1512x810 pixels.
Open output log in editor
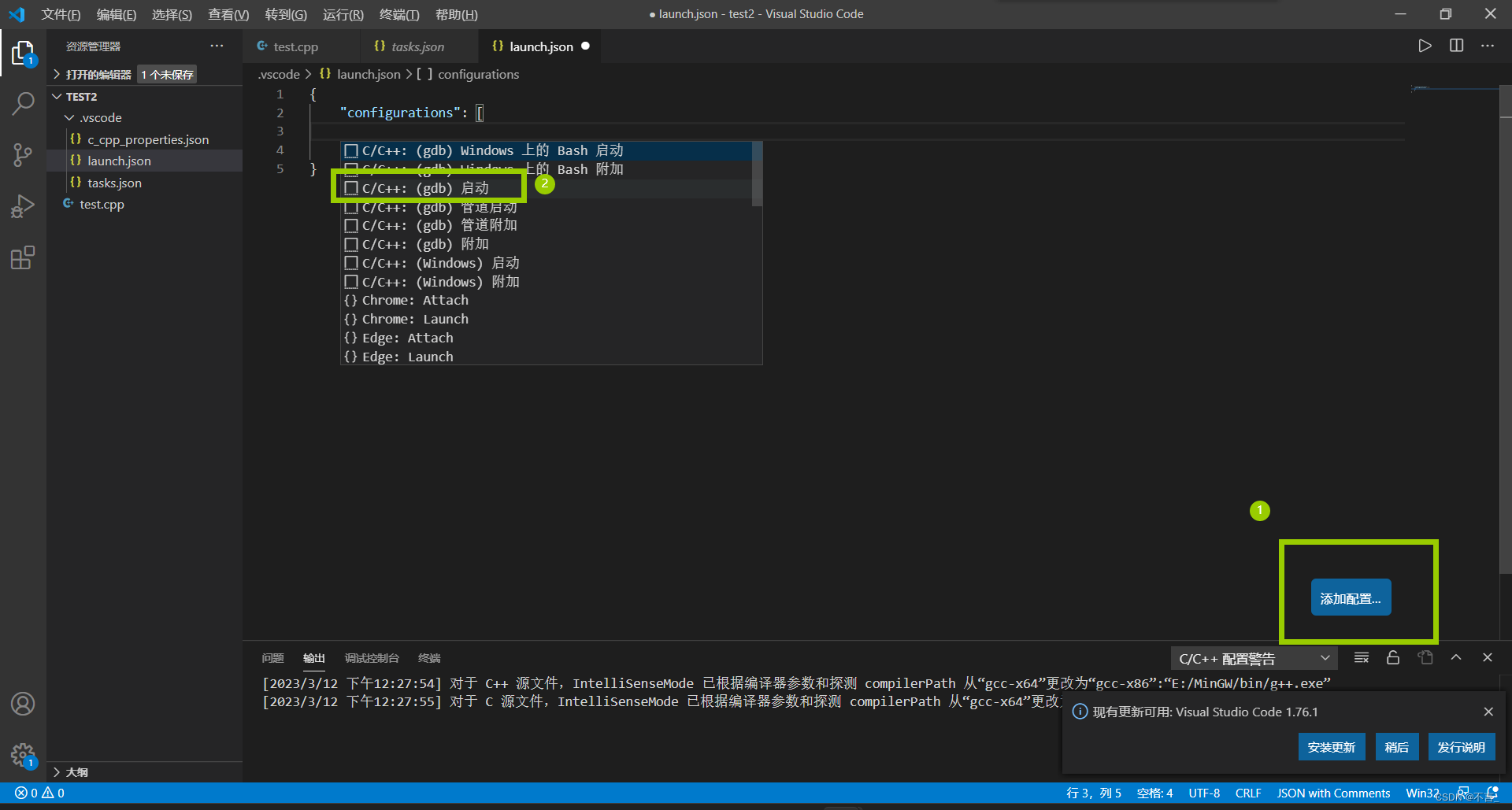pos(1425,658)
